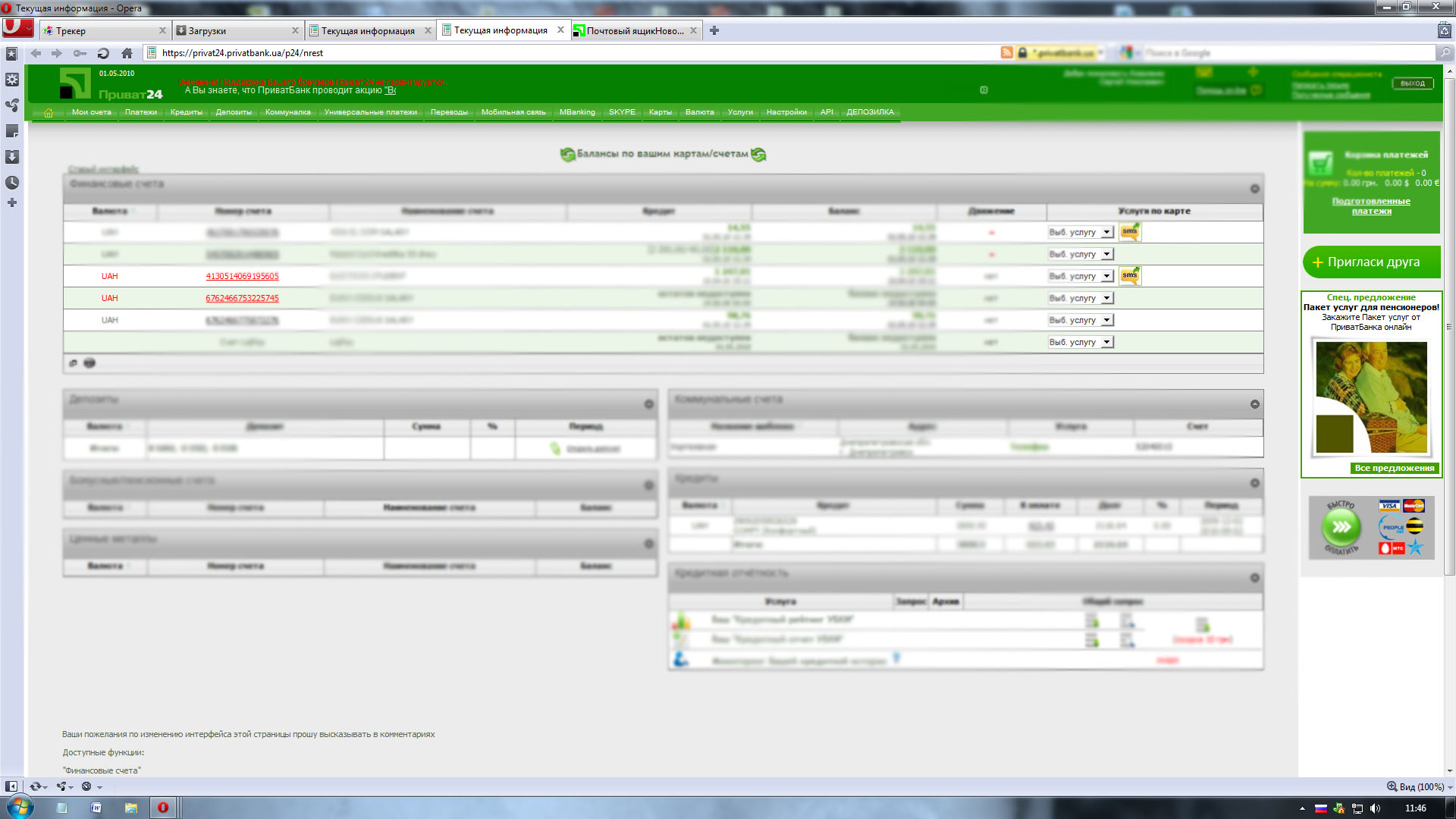Click the SMS icon in the first account row
The width and height of the screenshot is (1456, 819).
click(x=1130, y=232)
